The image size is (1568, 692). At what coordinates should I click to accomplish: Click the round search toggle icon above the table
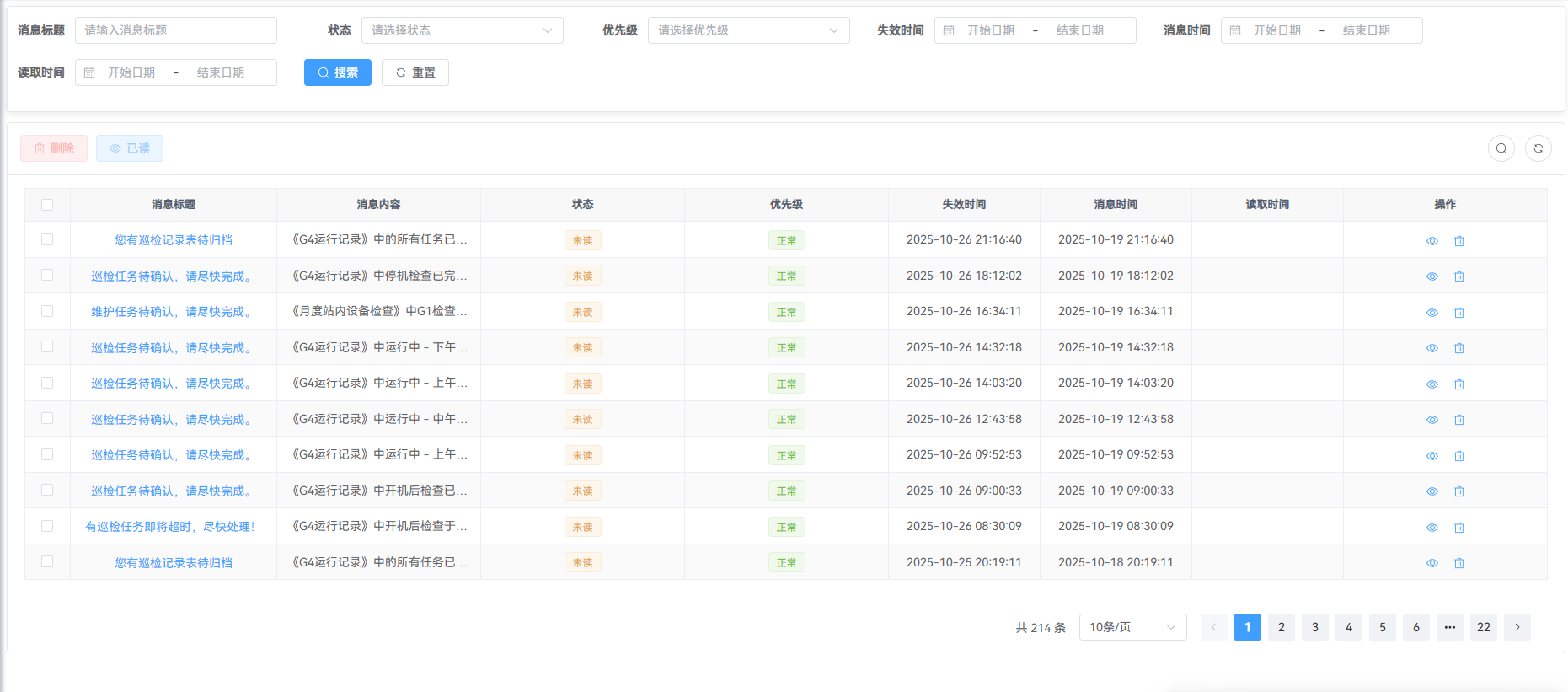(1501, 148)
